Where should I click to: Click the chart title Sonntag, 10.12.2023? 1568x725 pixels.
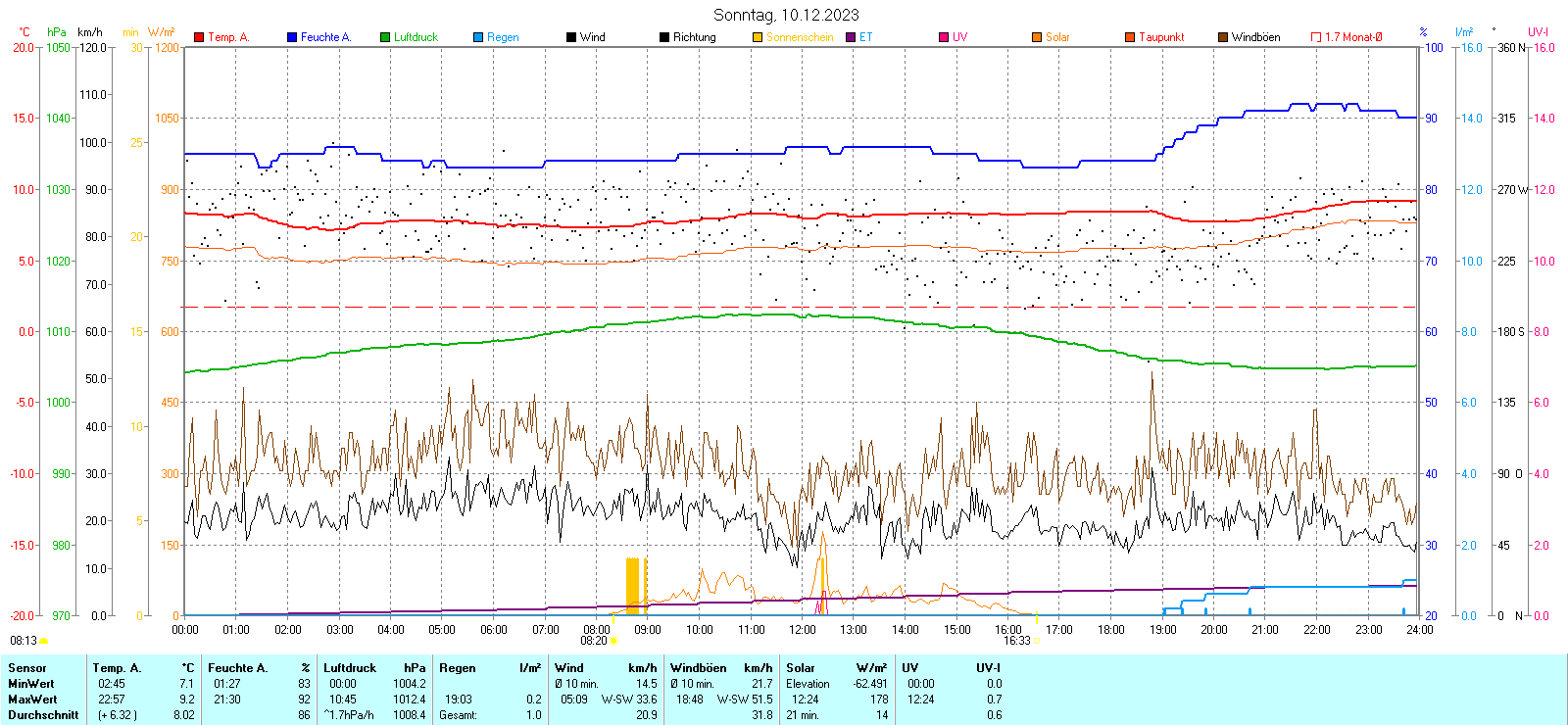point(786,15)
